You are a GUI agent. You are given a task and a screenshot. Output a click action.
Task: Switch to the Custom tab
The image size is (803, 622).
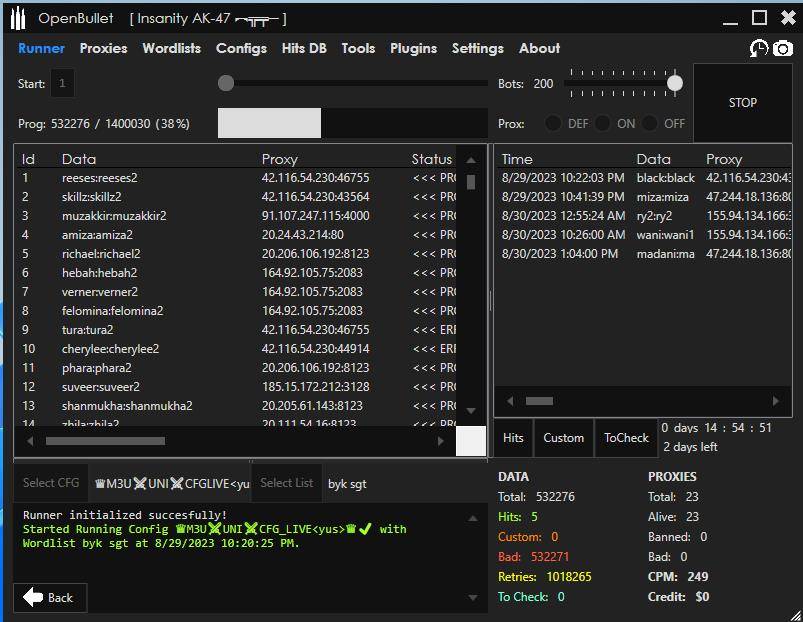563,438
